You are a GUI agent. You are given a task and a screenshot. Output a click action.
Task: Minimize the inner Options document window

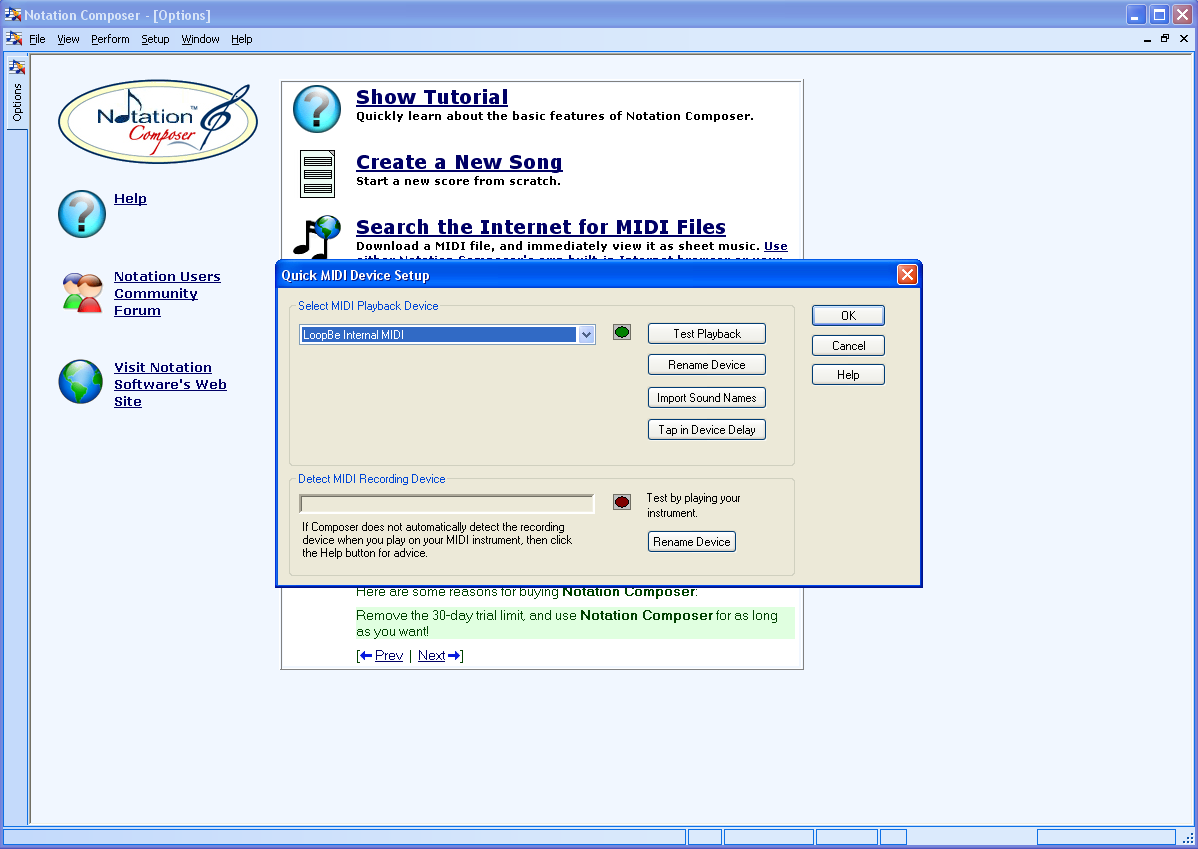(1147, 39)
